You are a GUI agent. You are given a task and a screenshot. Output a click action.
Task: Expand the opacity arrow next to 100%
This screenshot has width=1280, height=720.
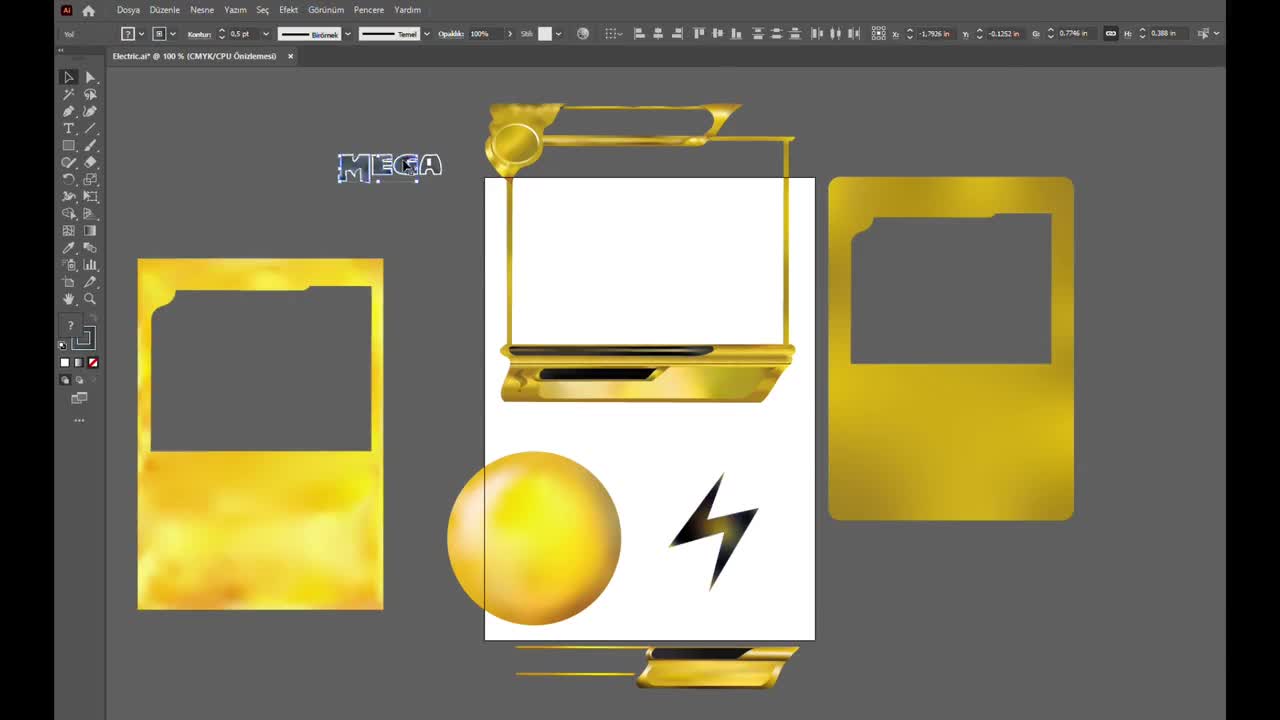point(510,34)
